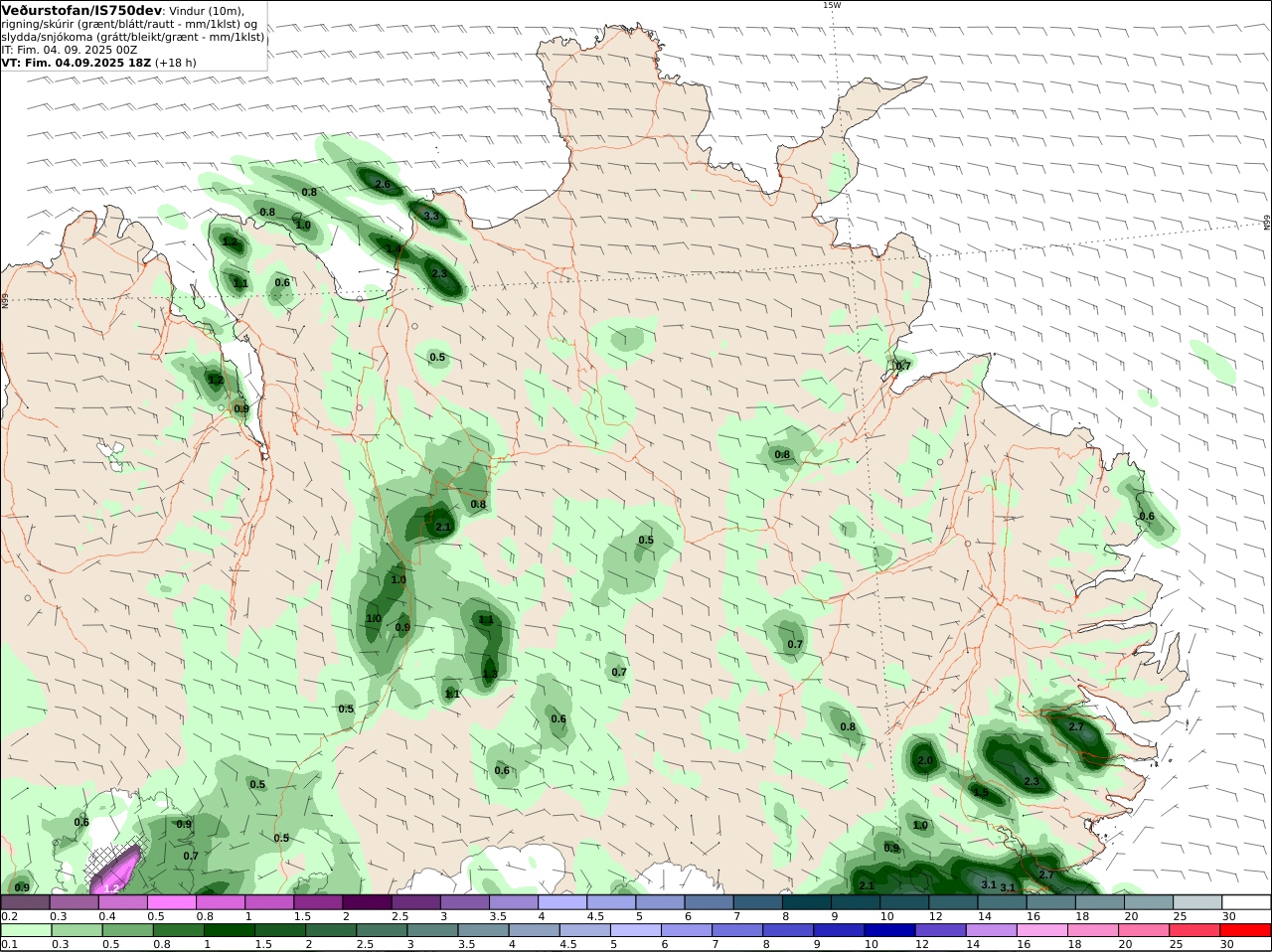Click the 66N latitude label on the right edge
The width and height of the screenshot is (1272, 952).
point(1267,223)
